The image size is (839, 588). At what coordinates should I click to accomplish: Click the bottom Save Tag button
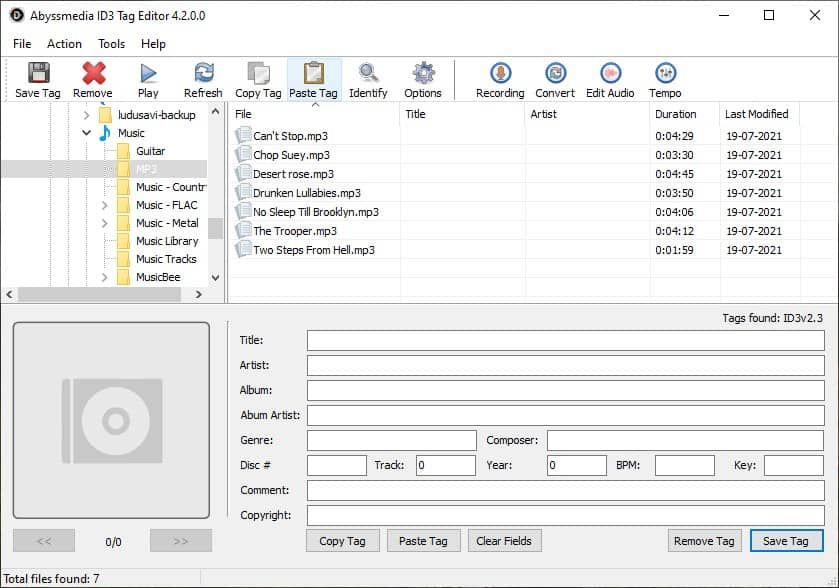(x=786, y=541)
